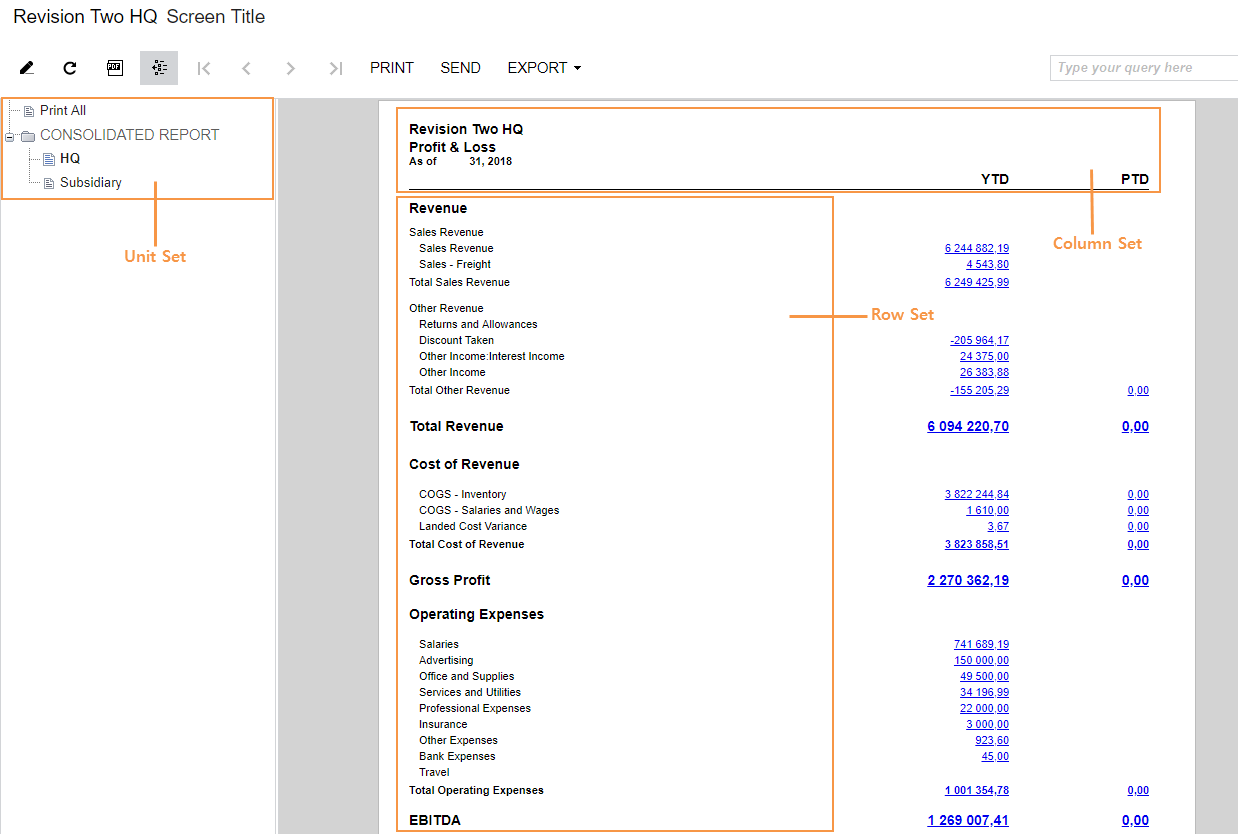Open COGS - Inventory PTD 0,00 link

pyautogui.click(x=1138, y=494)
